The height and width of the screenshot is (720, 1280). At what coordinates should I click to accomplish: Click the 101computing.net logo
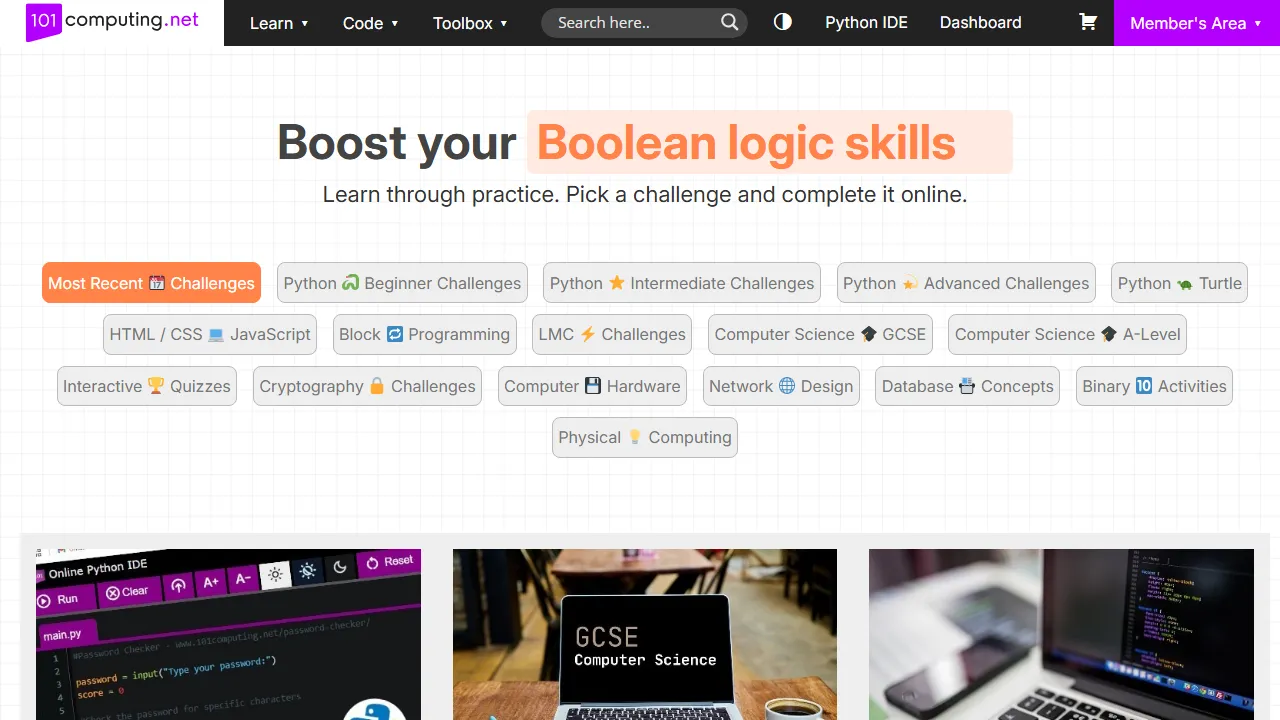tap(113, 21)
